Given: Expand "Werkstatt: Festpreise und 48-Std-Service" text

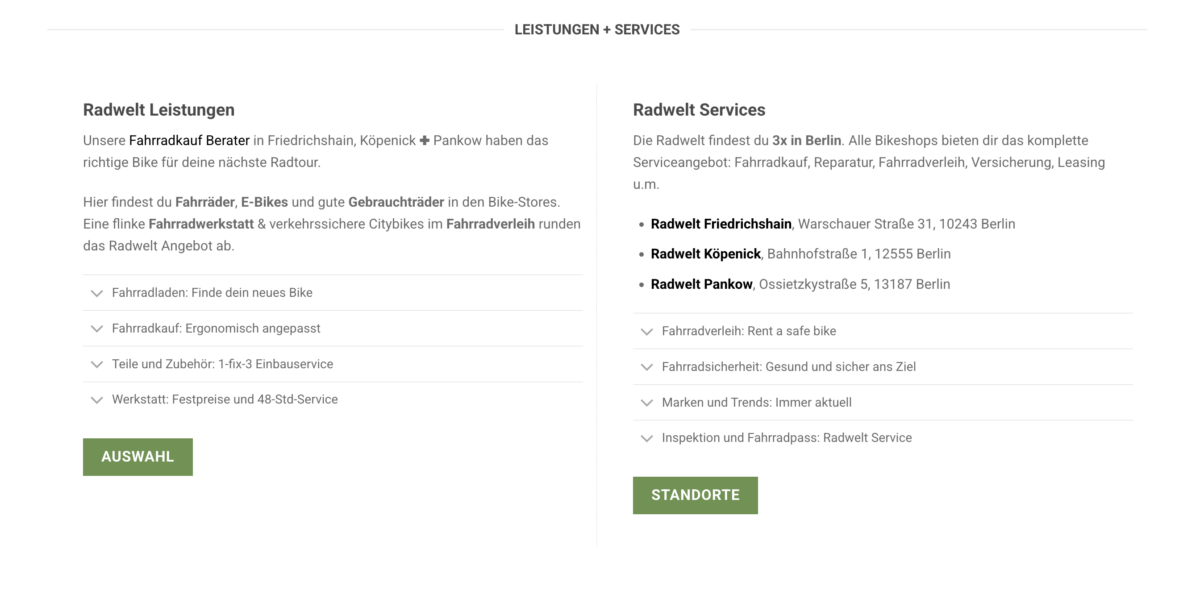Looking at the screenshot, I should tap(225, 400).
